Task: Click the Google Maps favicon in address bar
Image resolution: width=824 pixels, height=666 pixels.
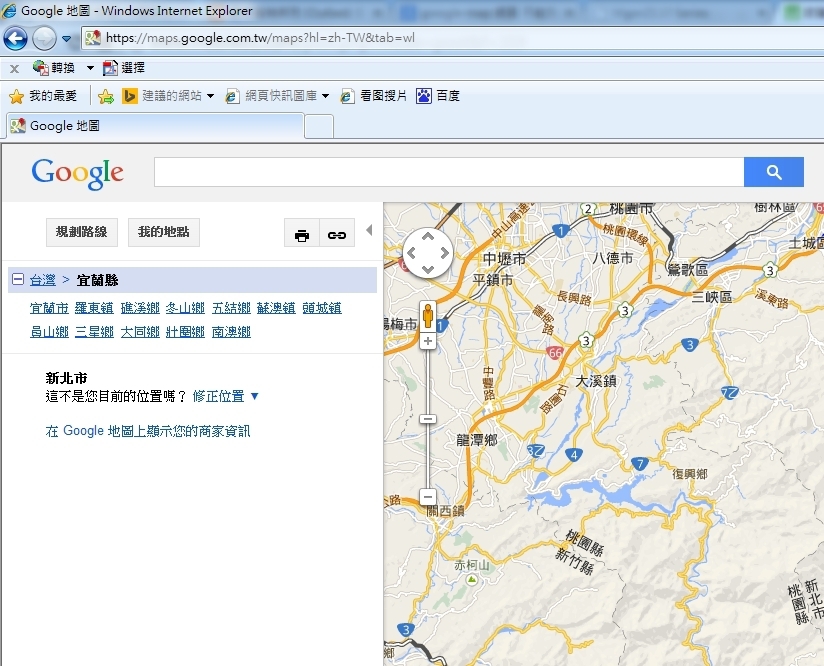Action: 93,38
